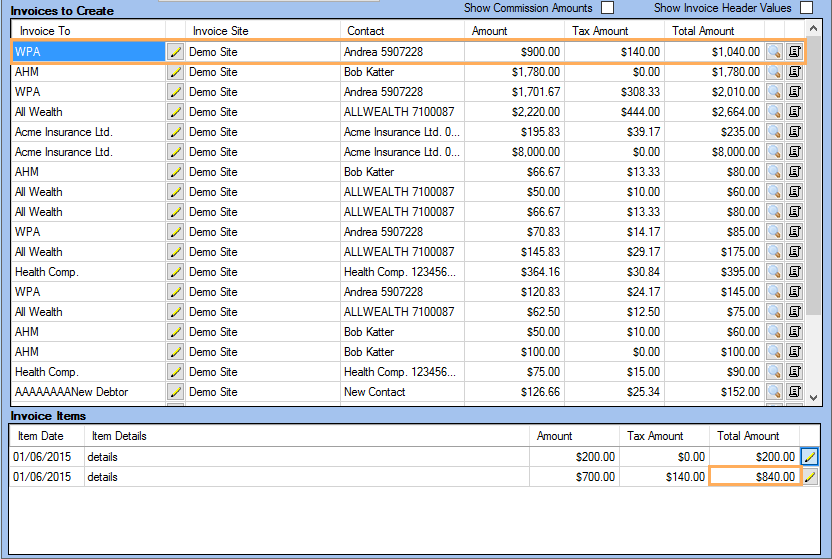Image resolution: width=832 pixels, height=559 pixels.
Task: Open the magnifier for the WPA $2,010.00 invoice
Action: [774, 92]
